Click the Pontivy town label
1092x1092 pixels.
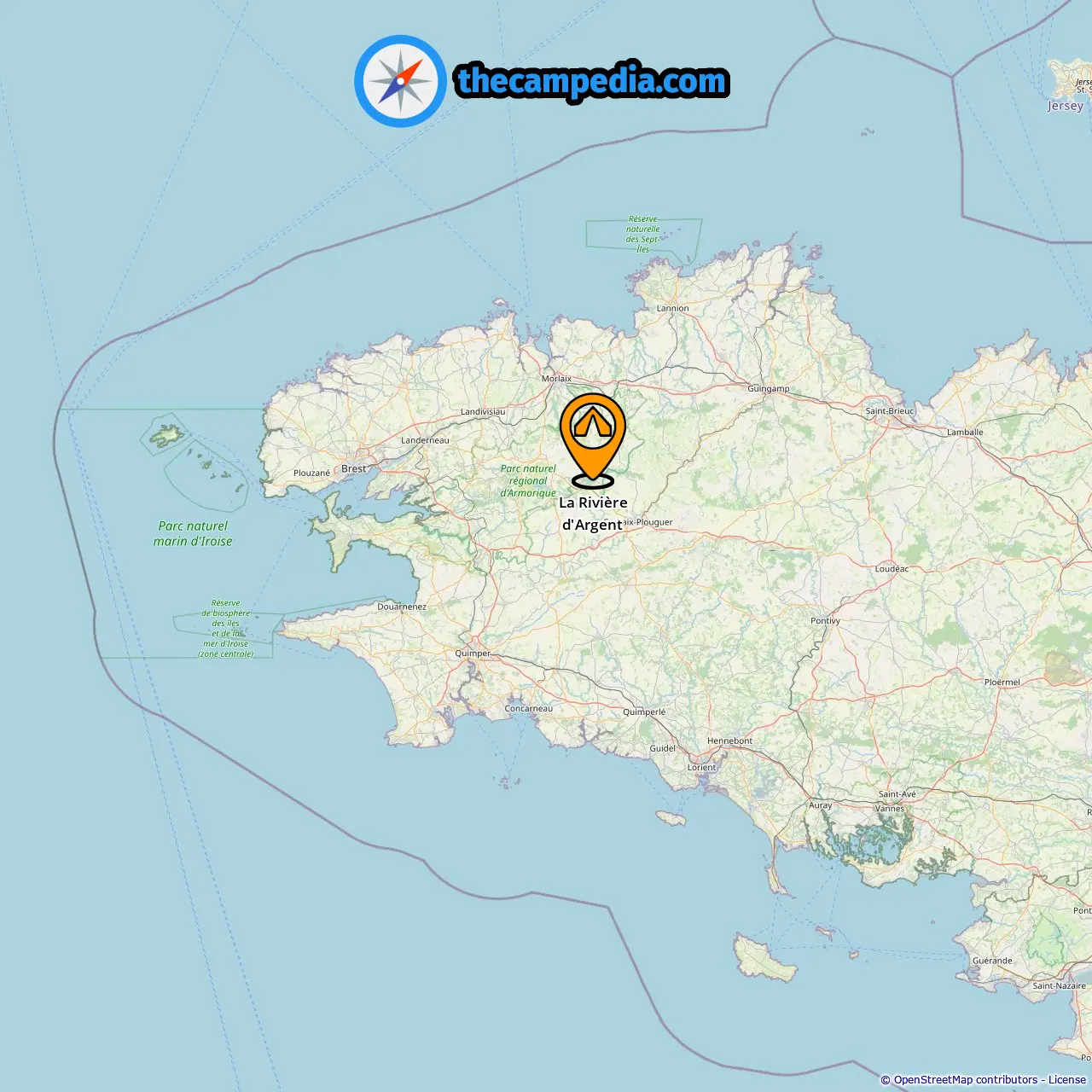pos(825,620)
